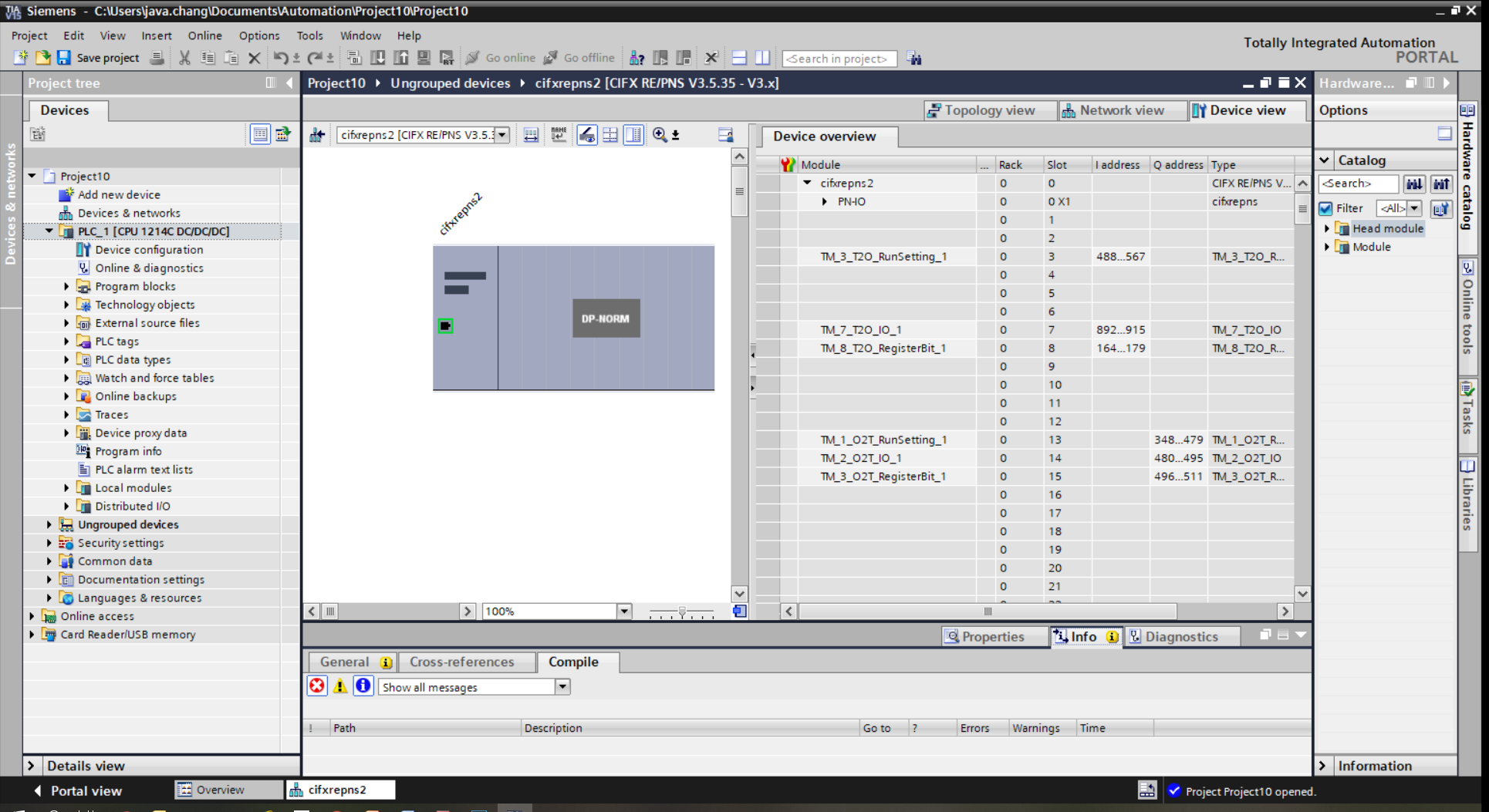Image resolution: width=1489 pixels, height=812 pixels.
Task: Click the DP-NORM module in device graphic
Action: (606, 318)
